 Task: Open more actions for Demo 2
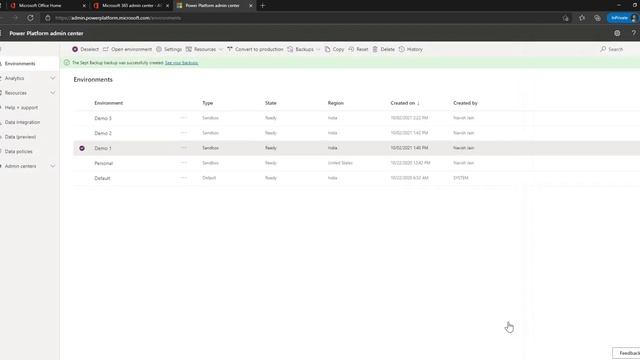[x=184, y=133]
